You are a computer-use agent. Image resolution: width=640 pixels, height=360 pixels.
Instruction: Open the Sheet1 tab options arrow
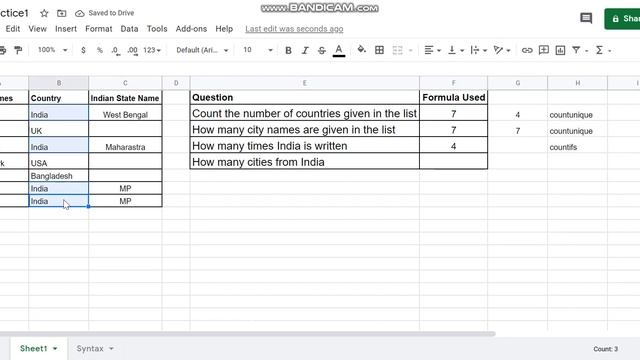coord(55,349)
